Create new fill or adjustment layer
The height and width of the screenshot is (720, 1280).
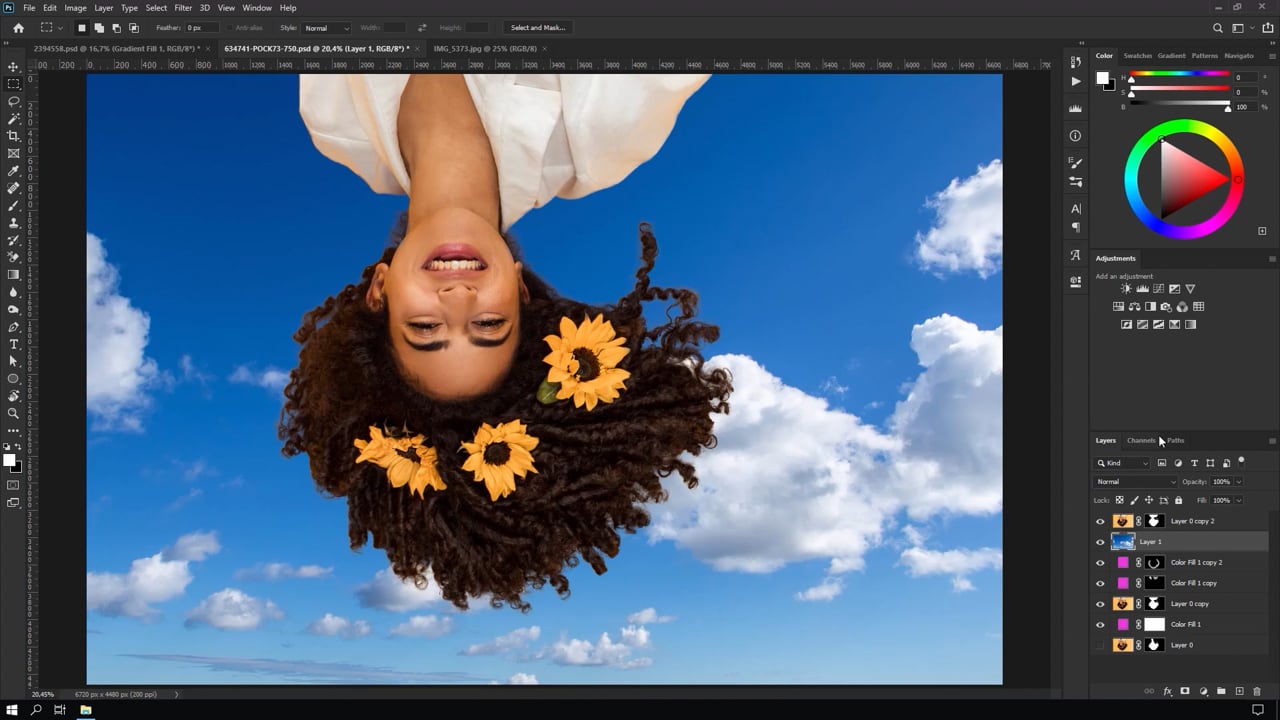[x=1203, y=691]
